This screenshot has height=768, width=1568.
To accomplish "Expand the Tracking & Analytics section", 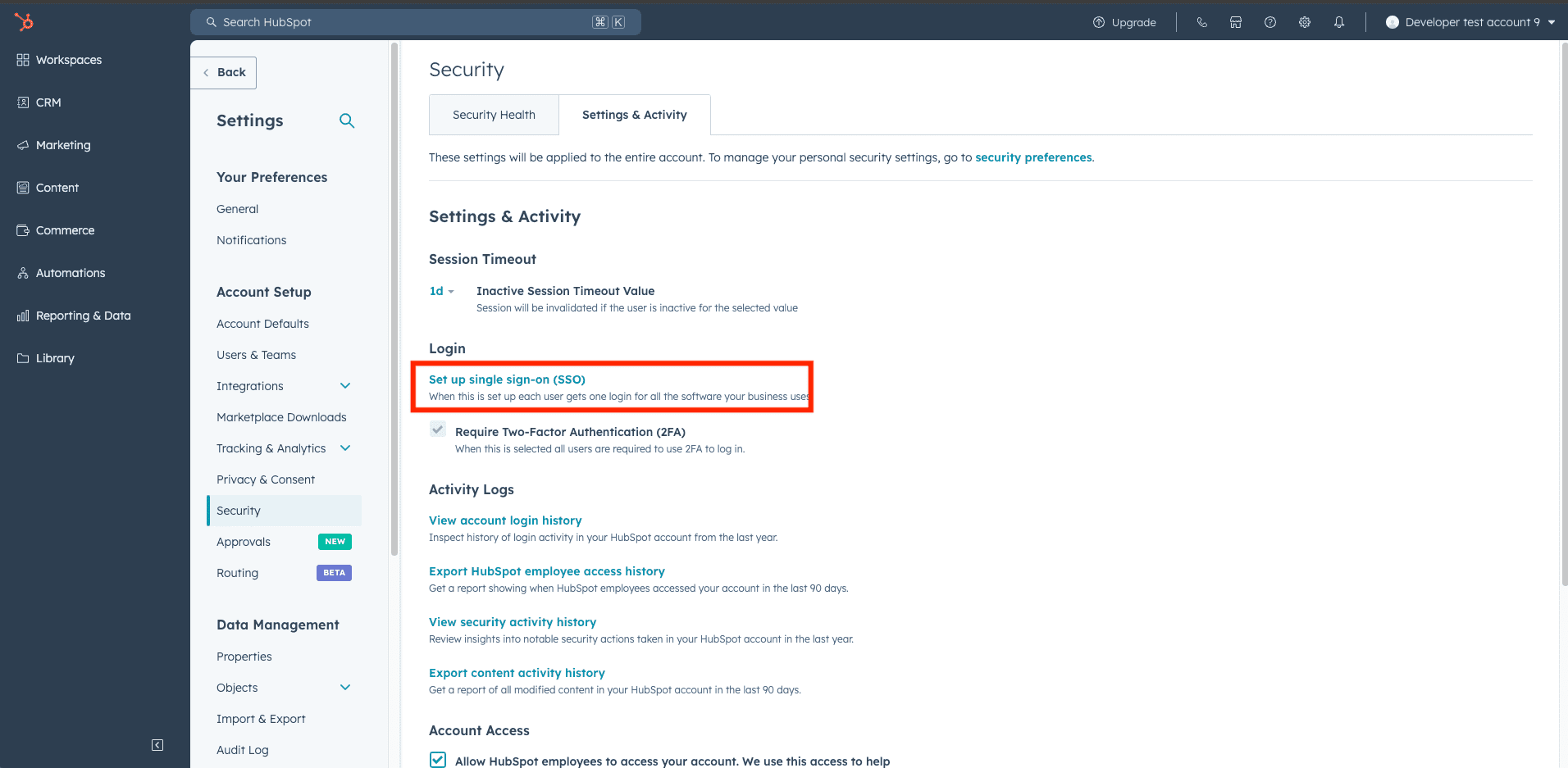I will tap(345, 448).
